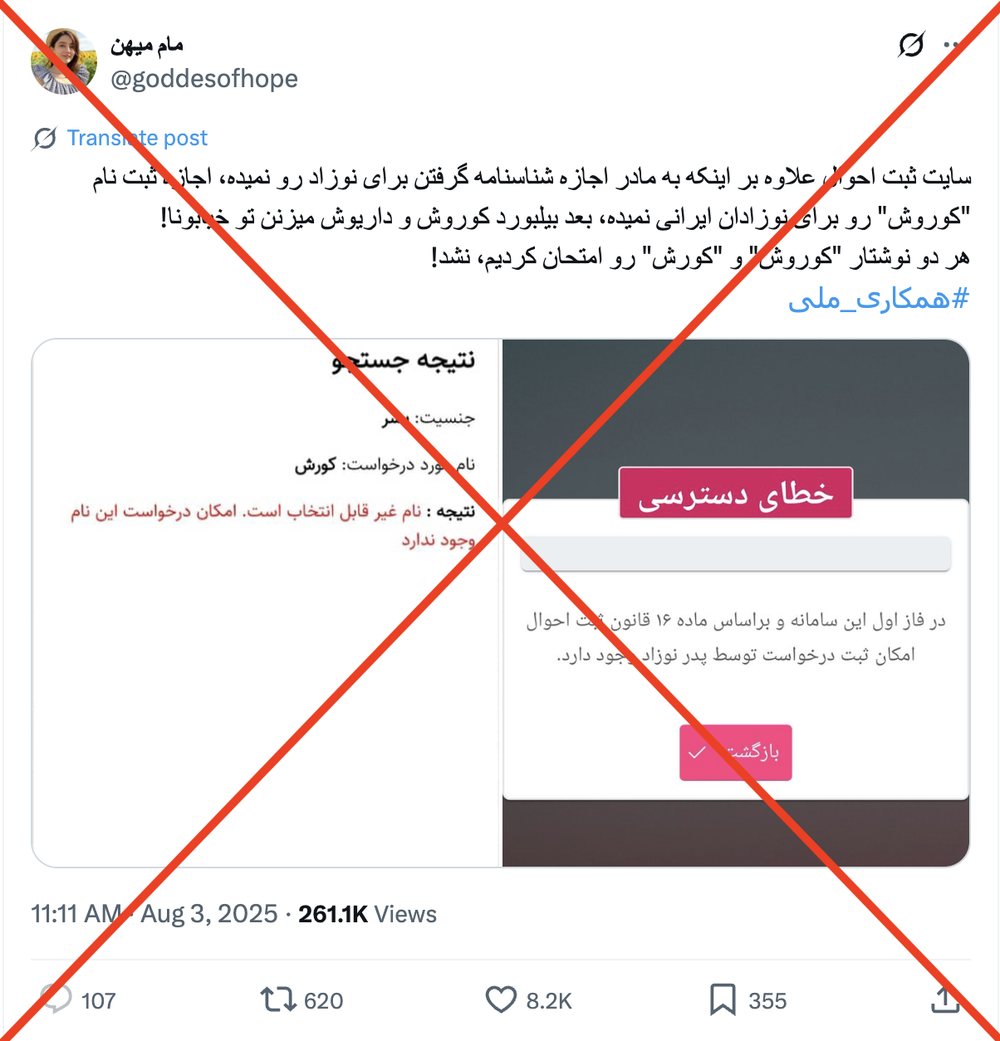Viewport: 1000px width, 1041px height.
Task: Click the بازگشت button in the image
Action: tap(736, 752)
